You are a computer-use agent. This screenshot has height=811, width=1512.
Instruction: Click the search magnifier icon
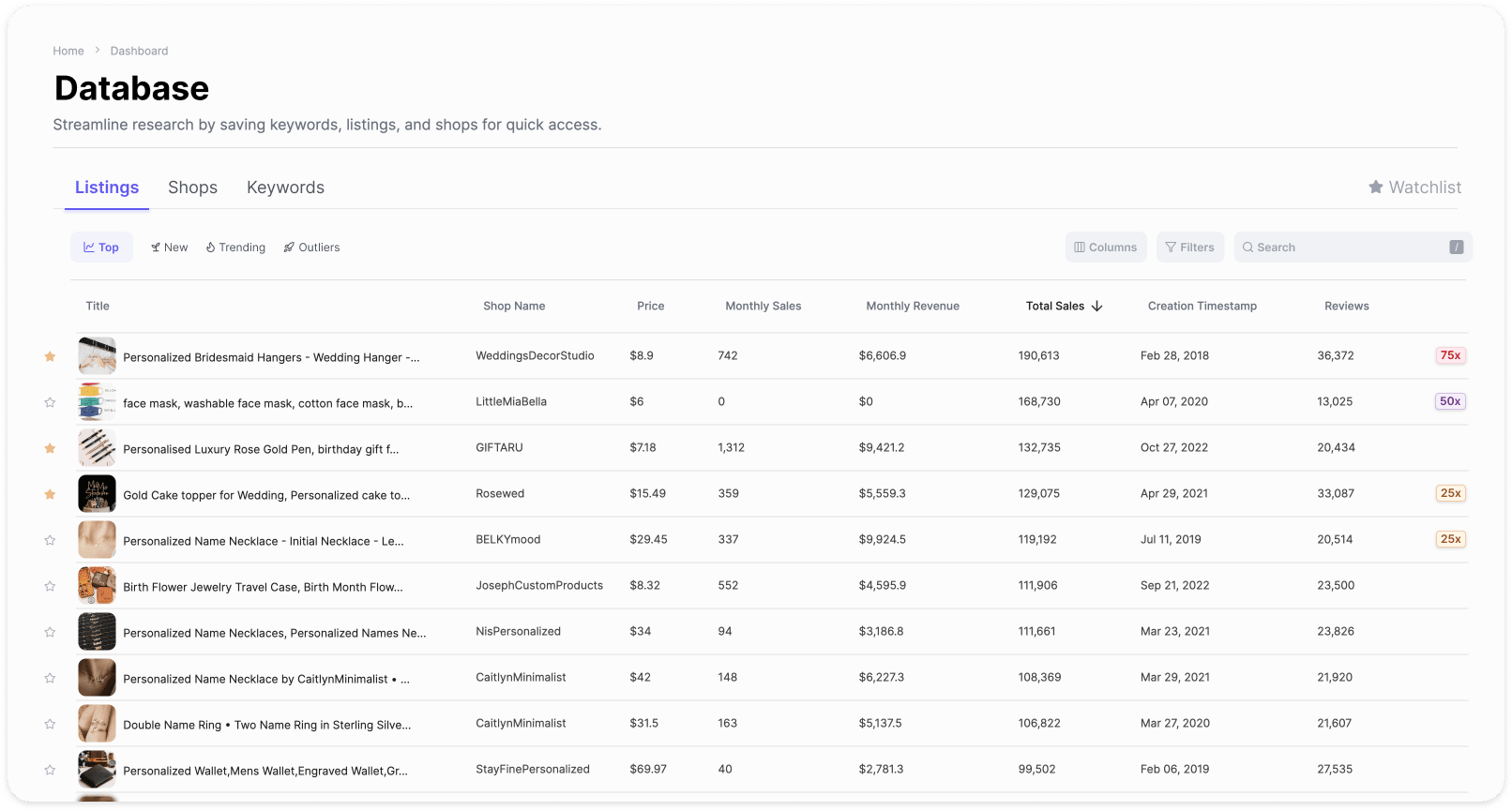pos(1248,248)
